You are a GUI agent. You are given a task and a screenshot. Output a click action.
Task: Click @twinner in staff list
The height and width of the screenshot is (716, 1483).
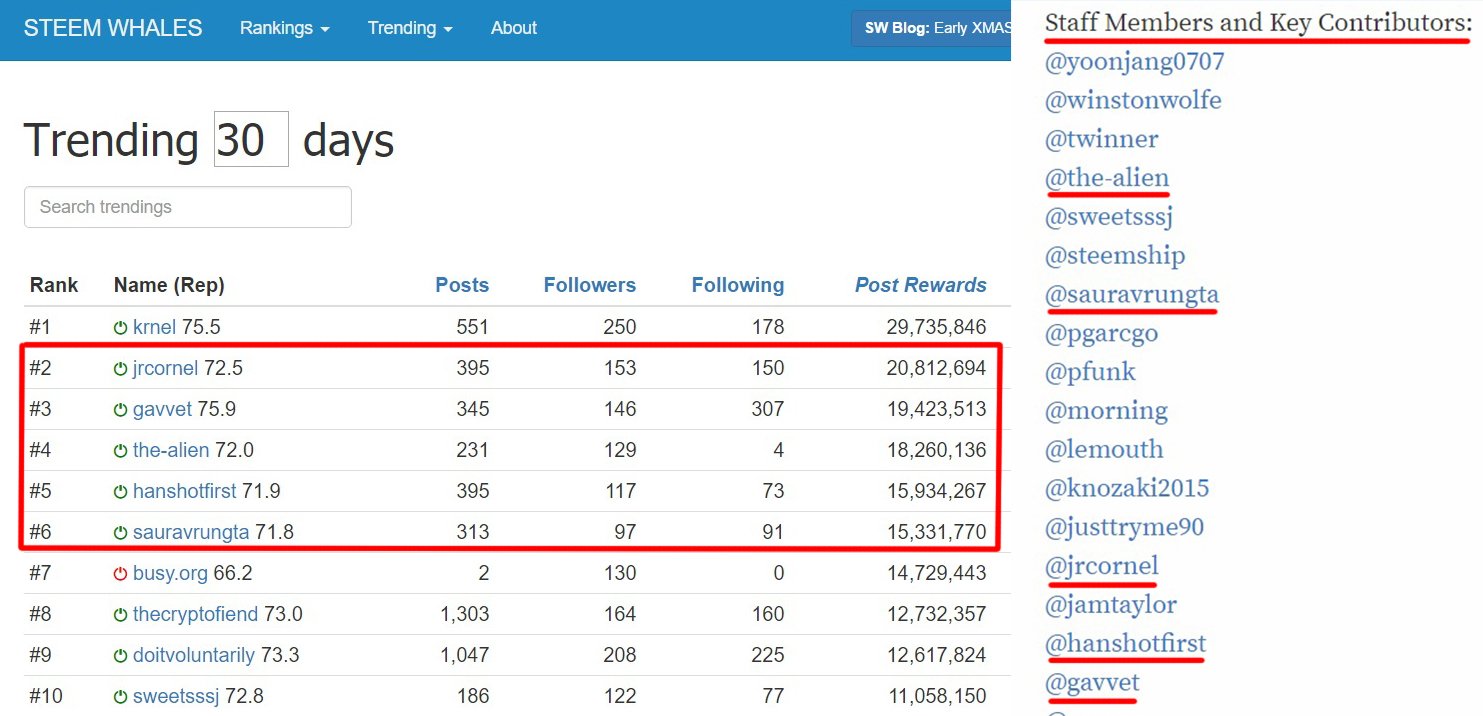tap(1102, 140)
